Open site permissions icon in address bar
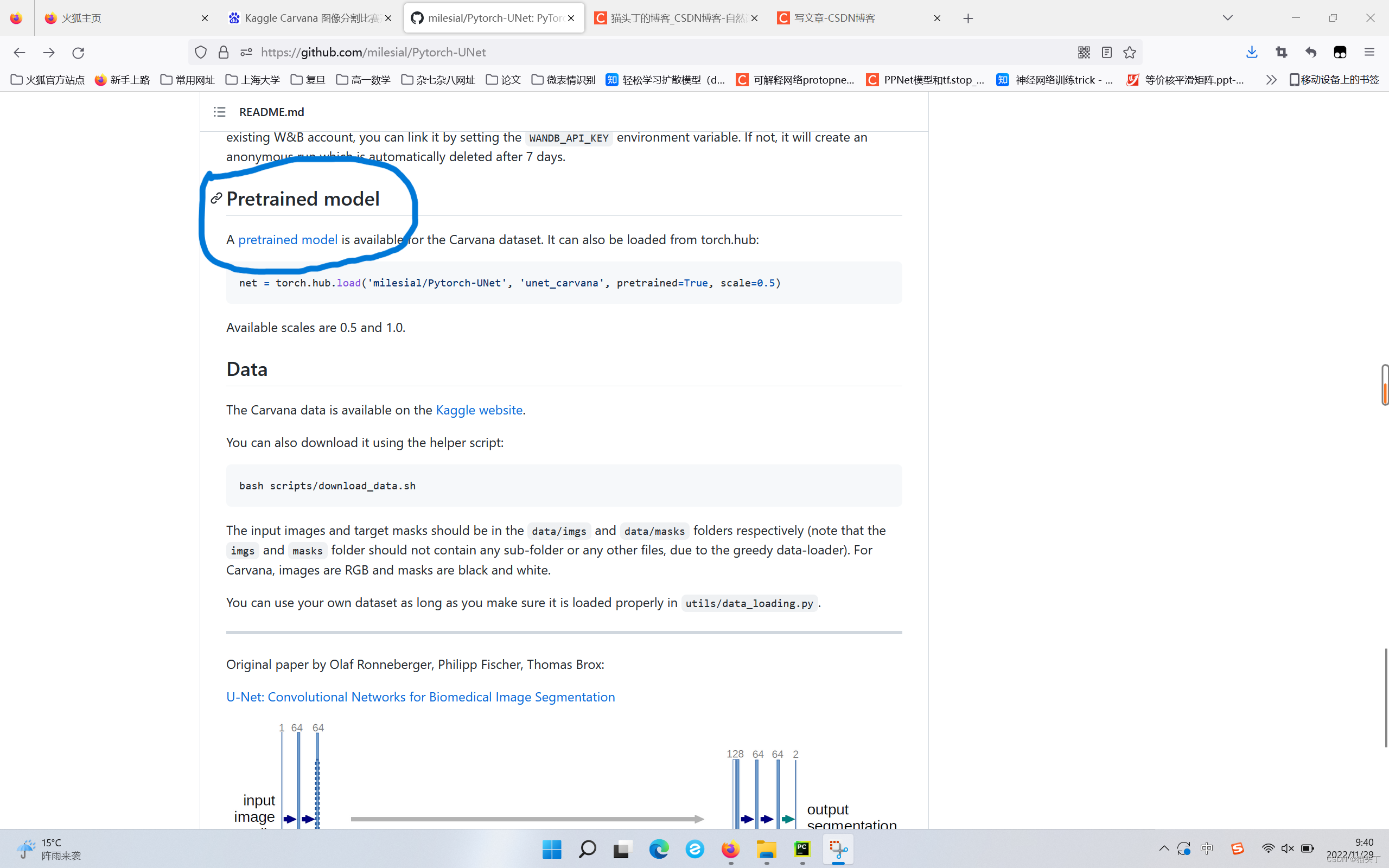This screenshot has height=868, width=1389. [x=246, y=52]
